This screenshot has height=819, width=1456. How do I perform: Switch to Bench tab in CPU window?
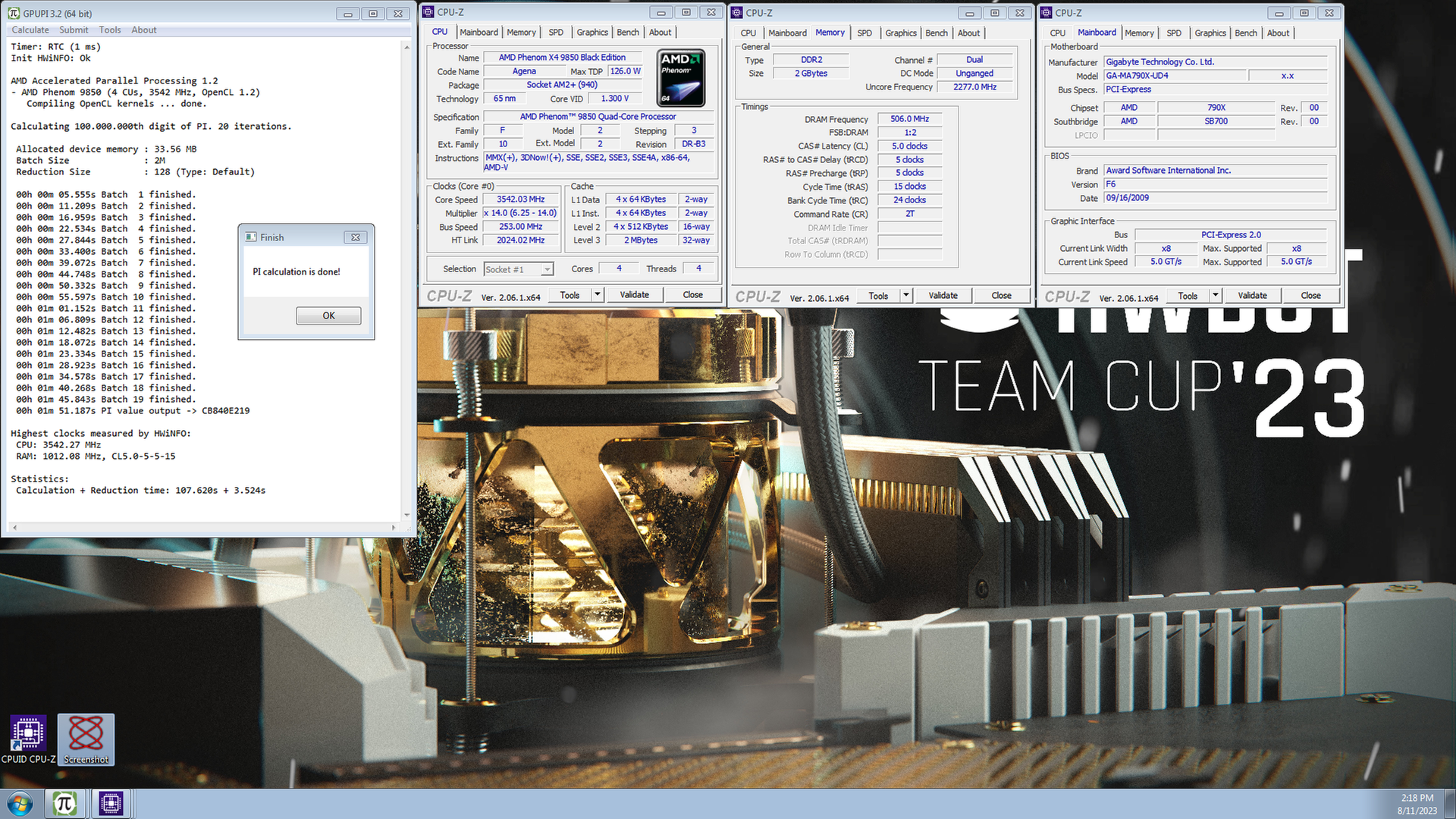tap(628, 33)
